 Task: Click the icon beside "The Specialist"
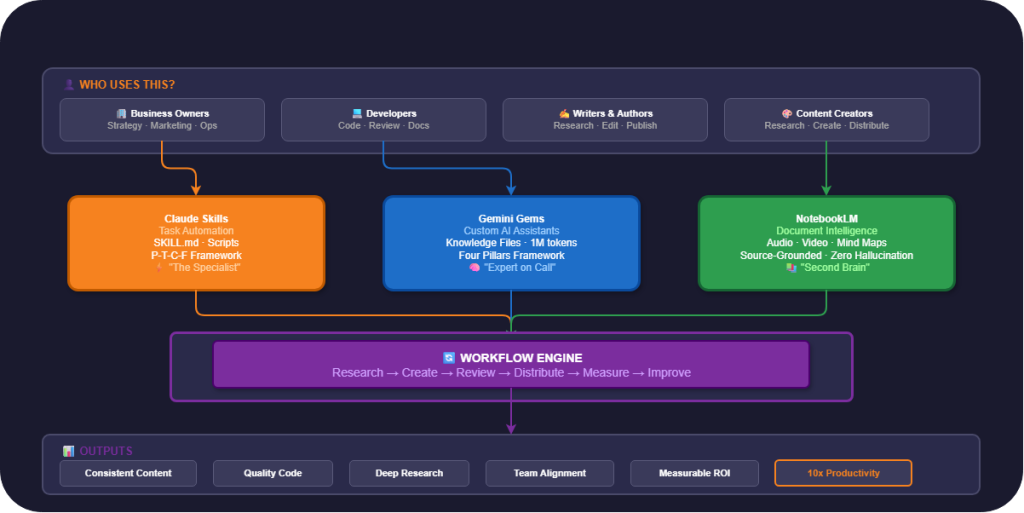pyautogui.click(x=159, y=268)
